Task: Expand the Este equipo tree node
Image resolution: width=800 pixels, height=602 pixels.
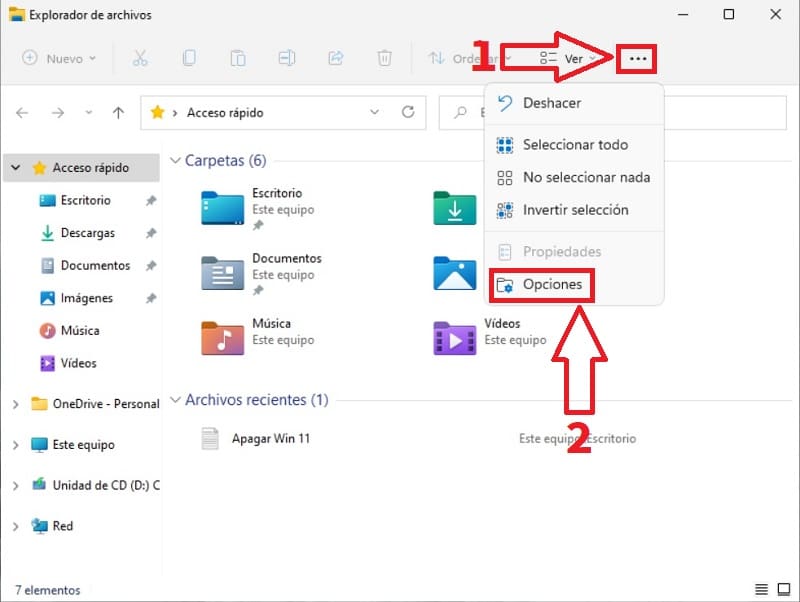Action: pyautogui.click(x=16, y=445)
